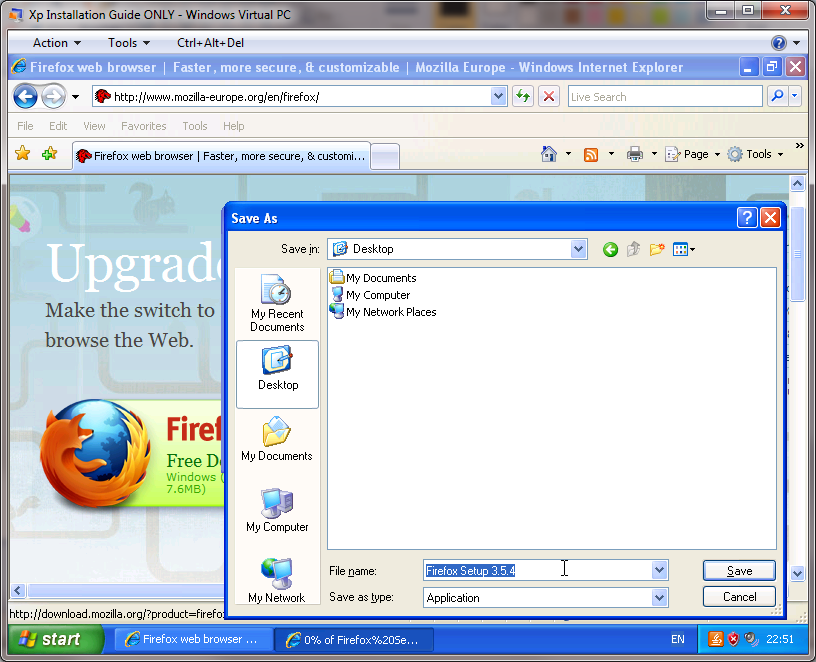Open the Help menu in Internet Explorer
816x662 pixels.
tap(234, 126)
